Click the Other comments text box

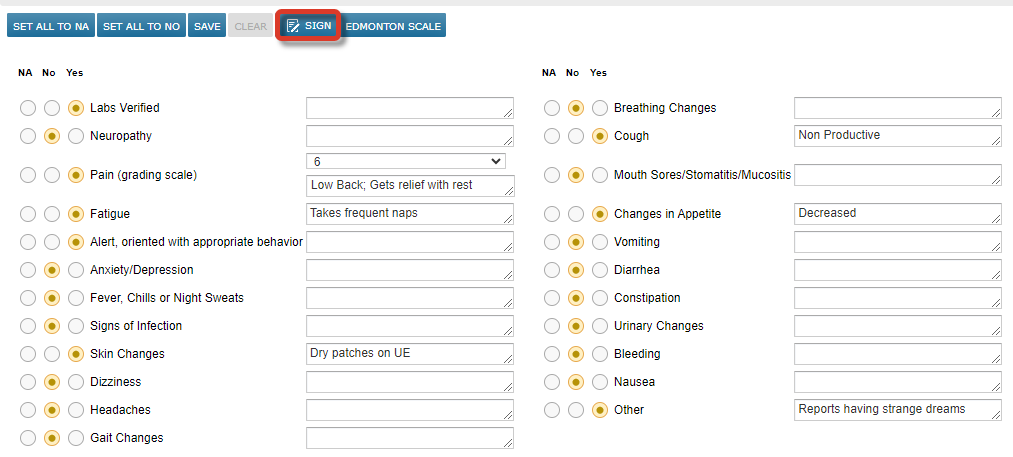pyautogui.click(x=896, y=410)
